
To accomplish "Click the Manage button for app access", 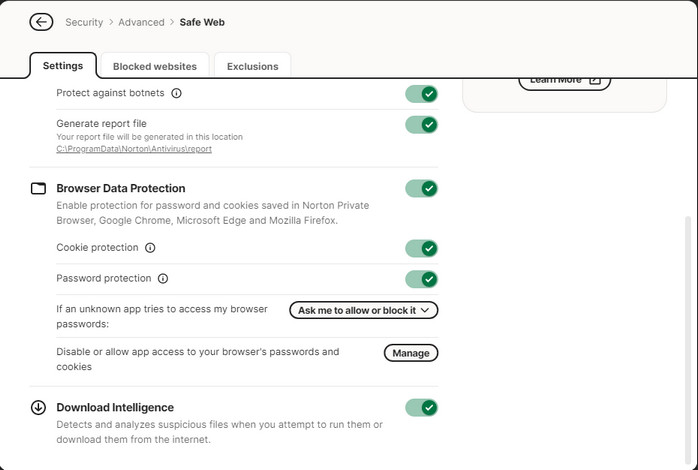I will [x=411, y=353].
